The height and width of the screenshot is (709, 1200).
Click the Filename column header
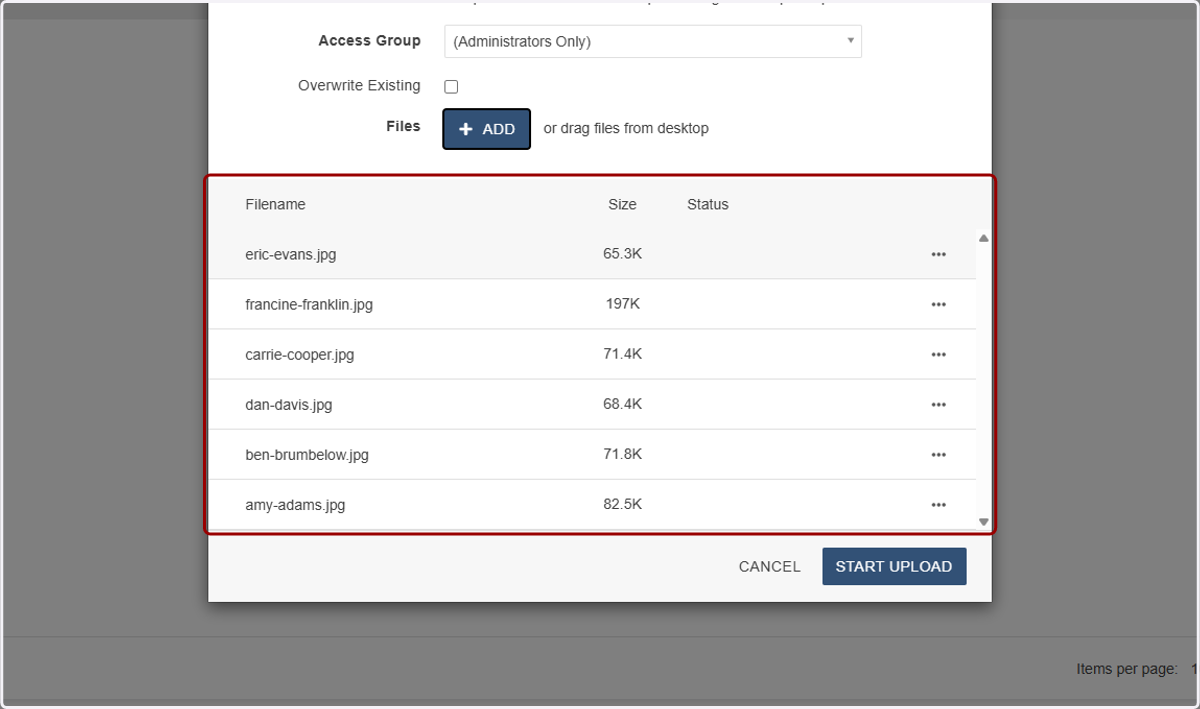(275, 204)
